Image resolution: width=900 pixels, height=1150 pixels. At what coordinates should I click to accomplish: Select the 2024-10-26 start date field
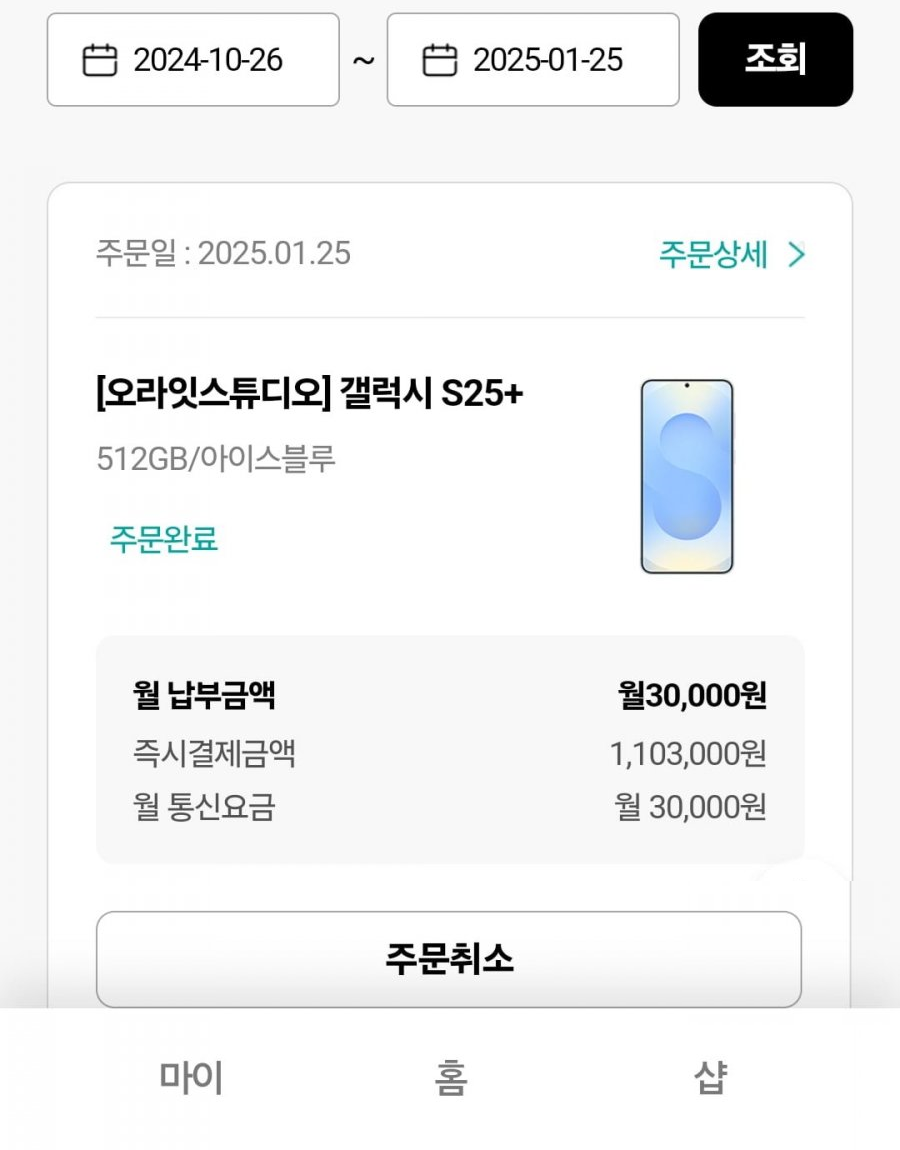[x=208, y=61]
